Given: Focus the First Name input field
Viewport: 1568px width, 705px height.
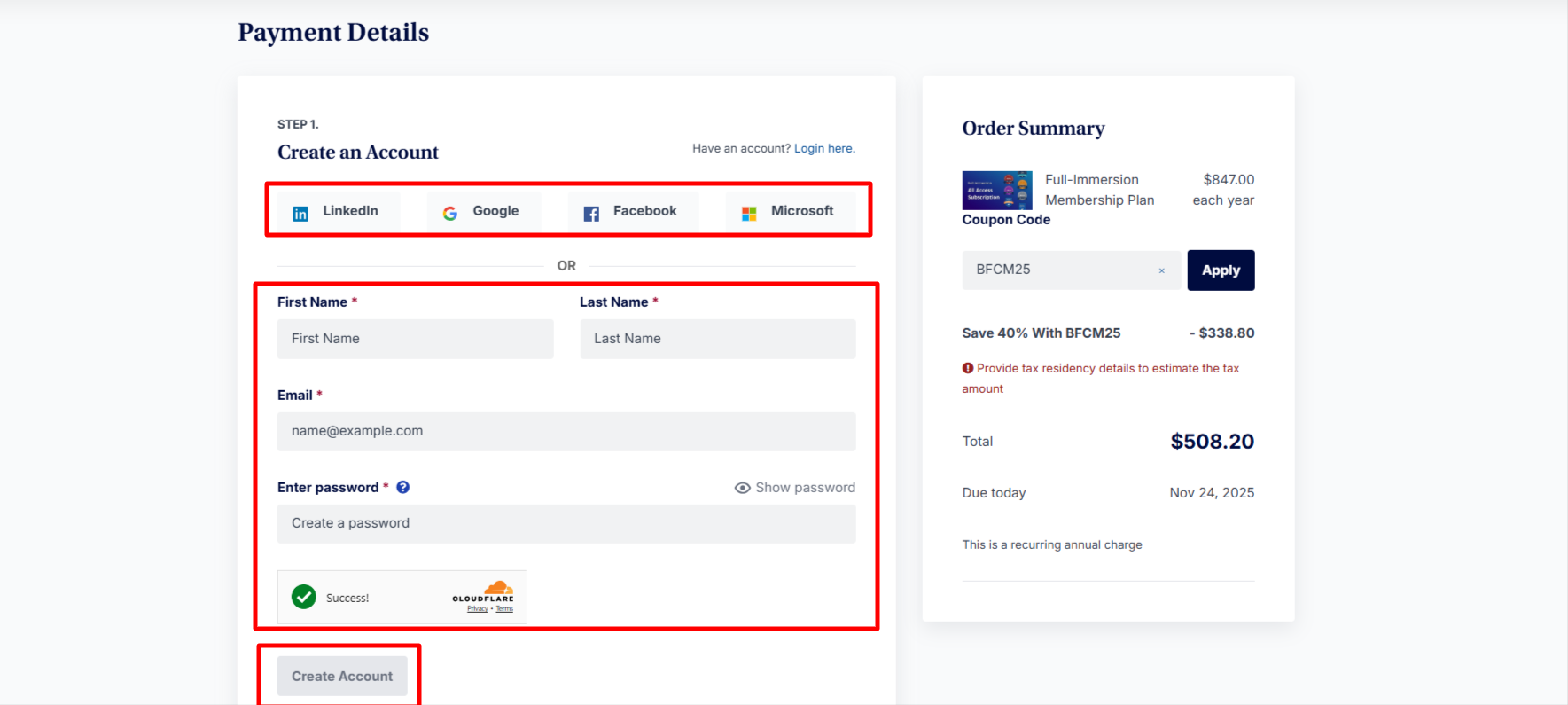Looking at the screenshot, I should (x=415, y=339).
